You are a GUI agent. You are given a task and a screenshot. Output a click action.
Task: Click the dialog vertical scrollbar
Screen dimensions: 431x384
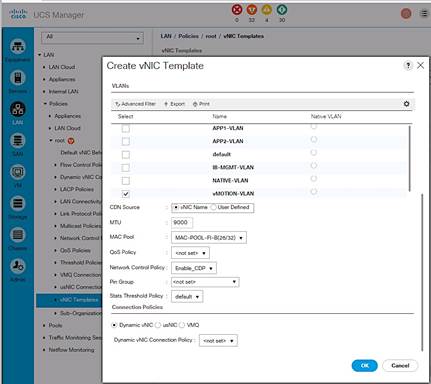(x=422, y=272)
